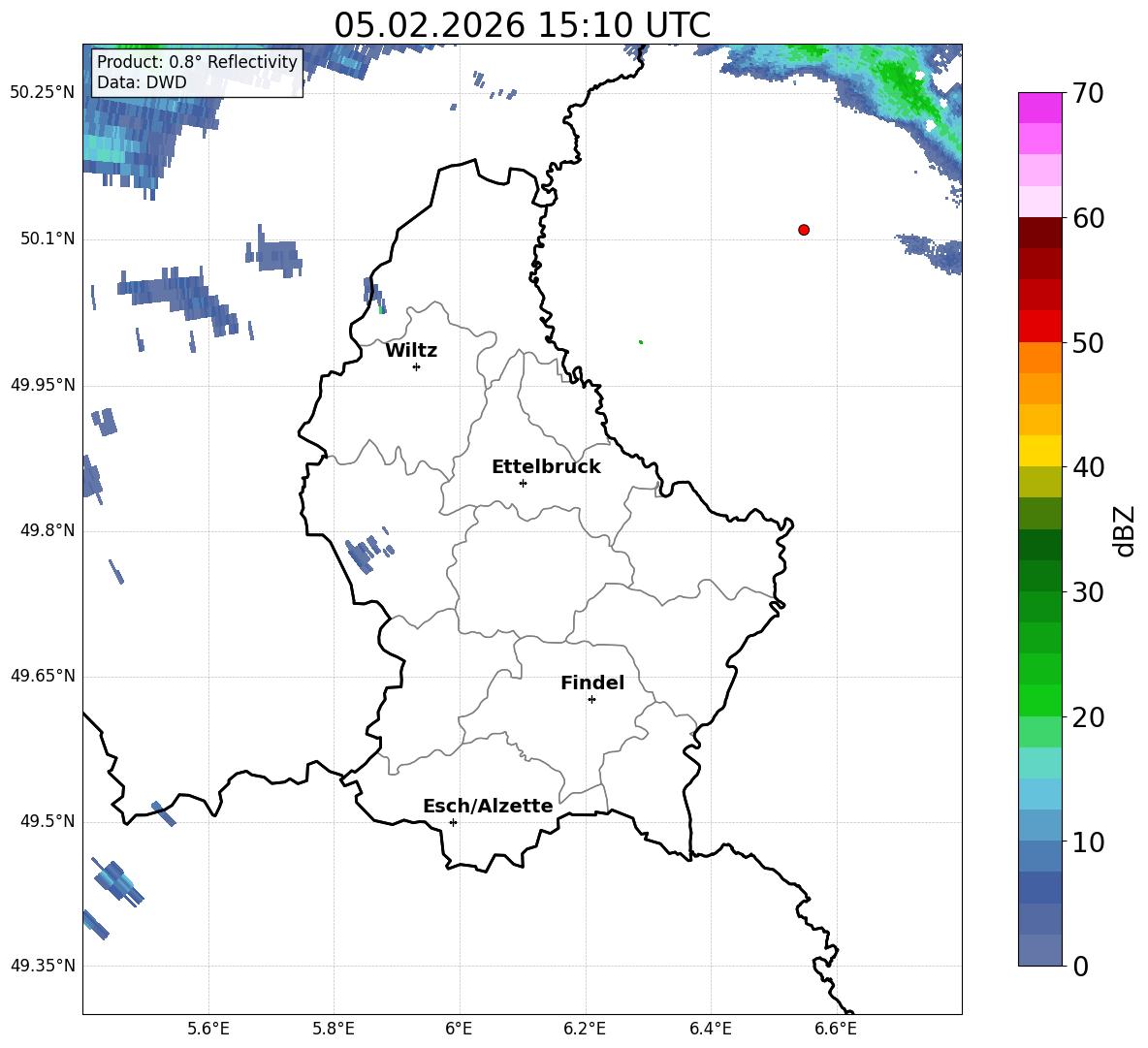The image size is (1148, 1048).
Task: Click the dBZ colorbar axis label
Action: [1126, 530]
